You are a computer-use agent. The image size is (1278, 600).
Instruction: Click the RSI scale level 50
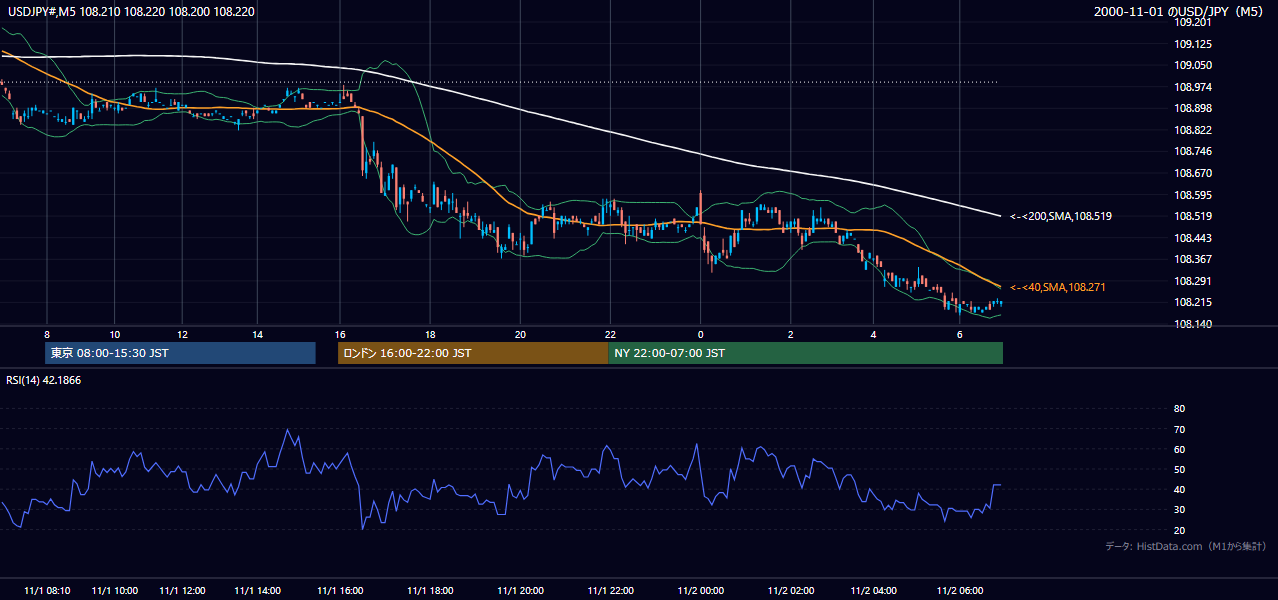[1179, 469]
